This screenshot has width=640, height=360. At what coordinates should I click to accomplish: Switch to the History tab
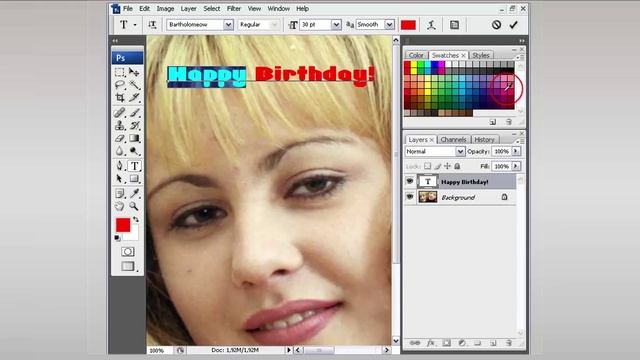(x=484, y=140)
